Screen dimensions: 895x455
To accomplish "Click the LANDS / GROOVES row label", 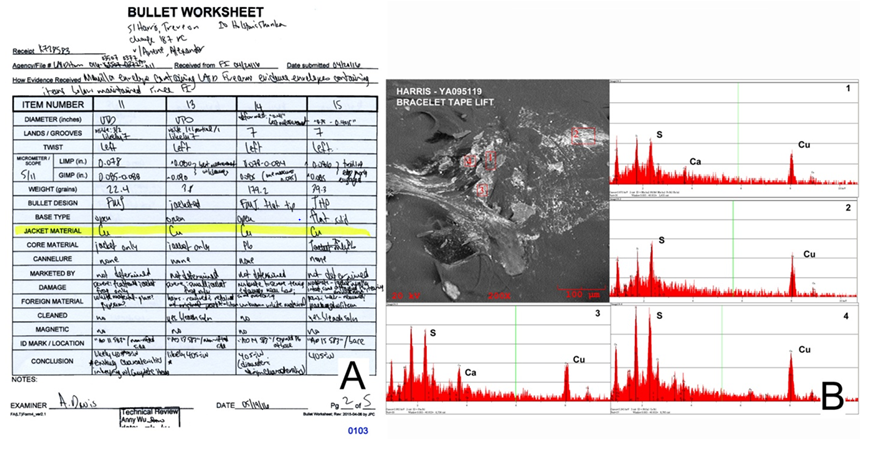I will point(53,134).
